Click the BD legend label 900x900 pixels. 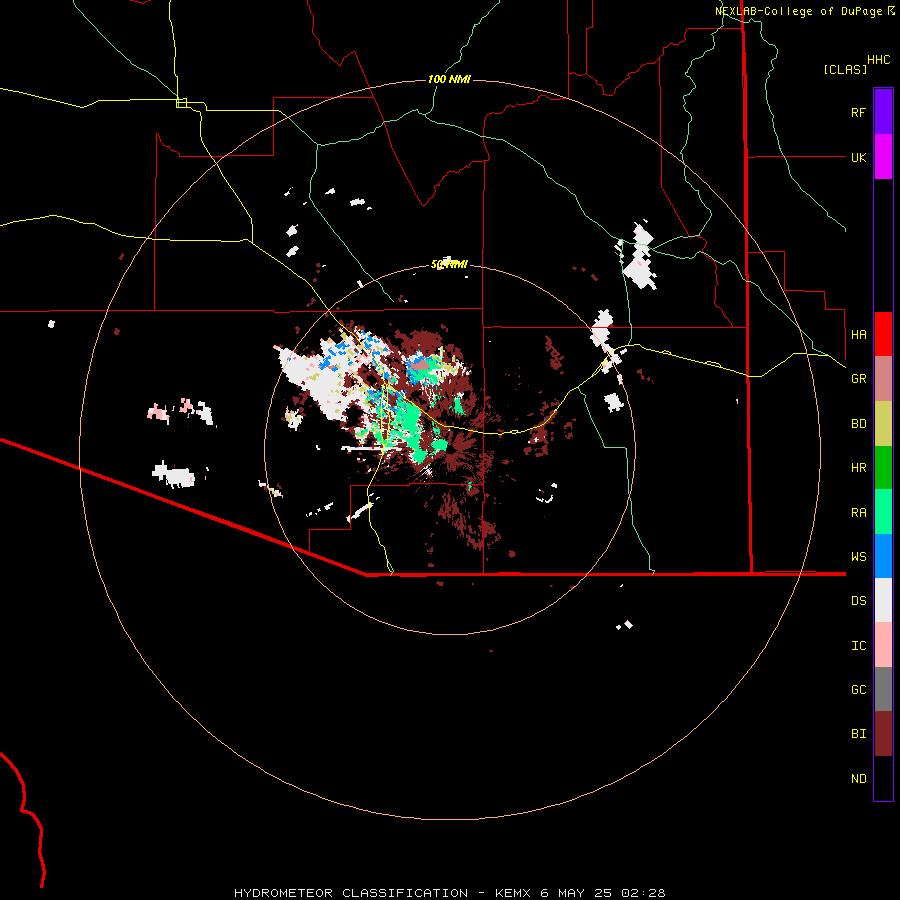(858, 424)
